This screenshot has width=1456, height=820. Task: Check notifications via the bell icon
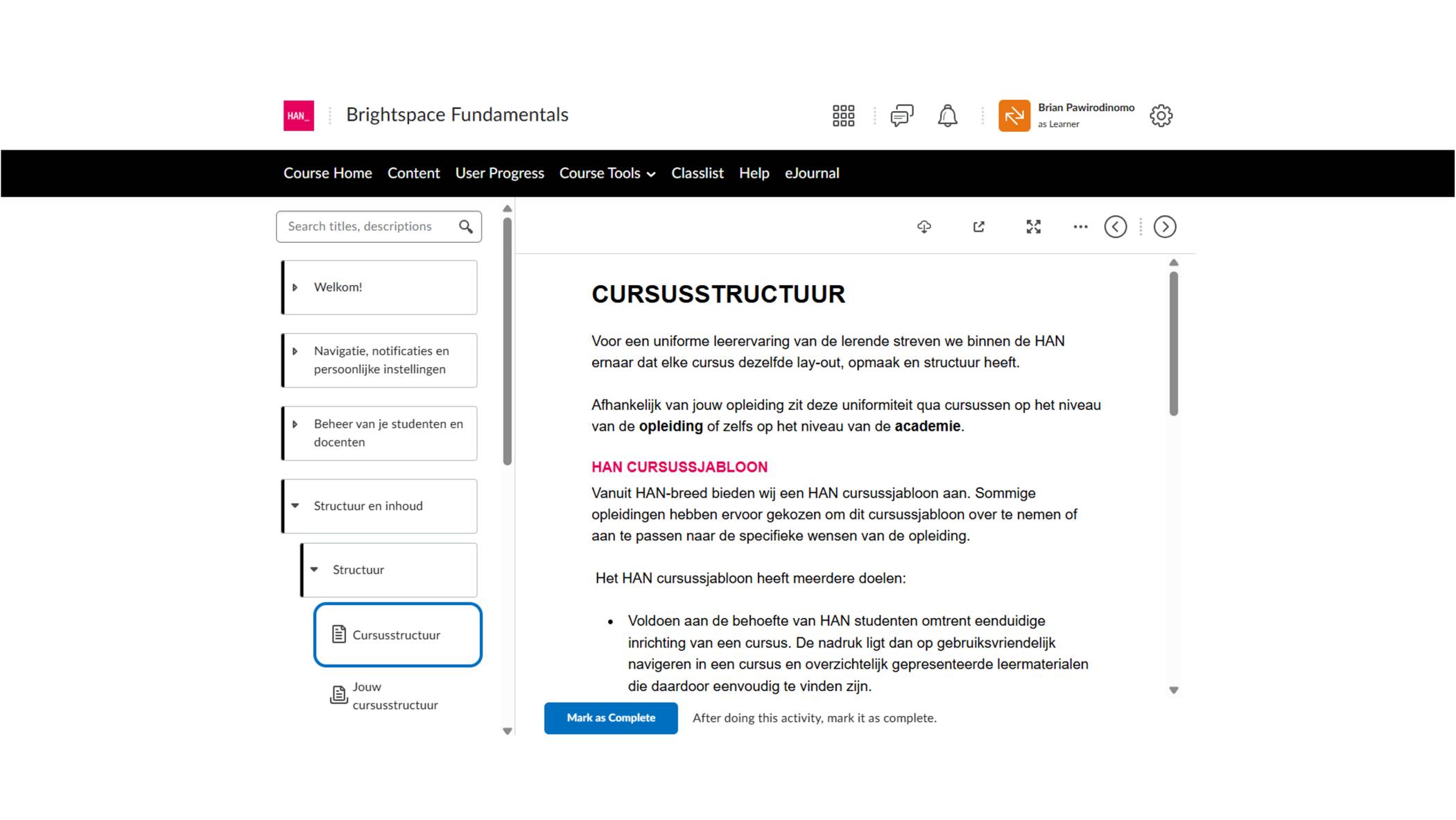pyautogui.click(x=948, y=115)
